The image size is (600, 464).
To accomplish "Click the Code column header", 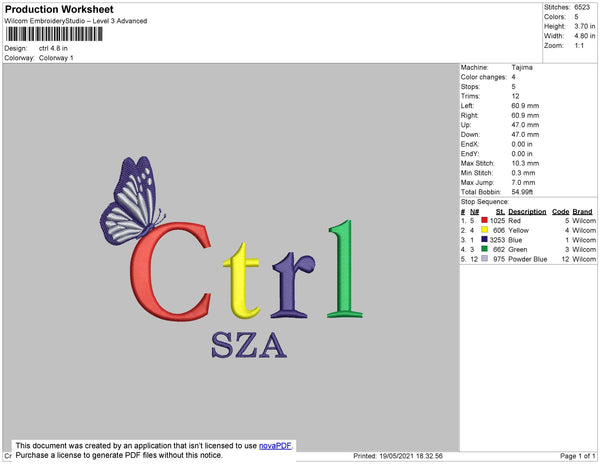I will pos(561,212).
